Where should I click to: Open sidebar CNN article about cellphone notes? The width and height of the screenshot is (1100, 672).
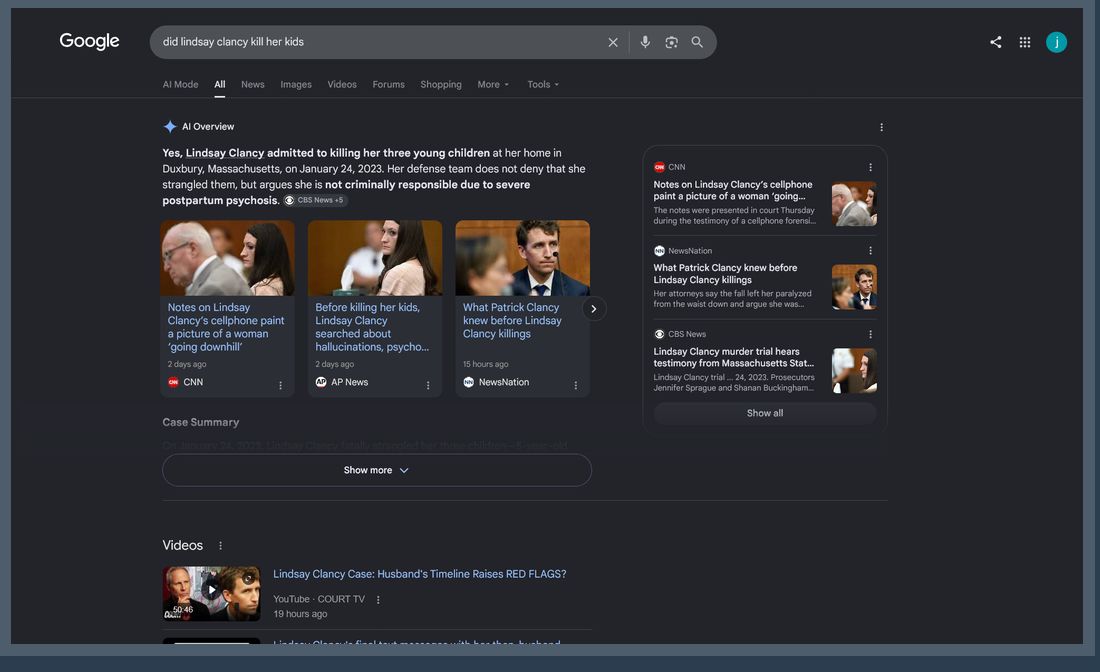point(733,191)
